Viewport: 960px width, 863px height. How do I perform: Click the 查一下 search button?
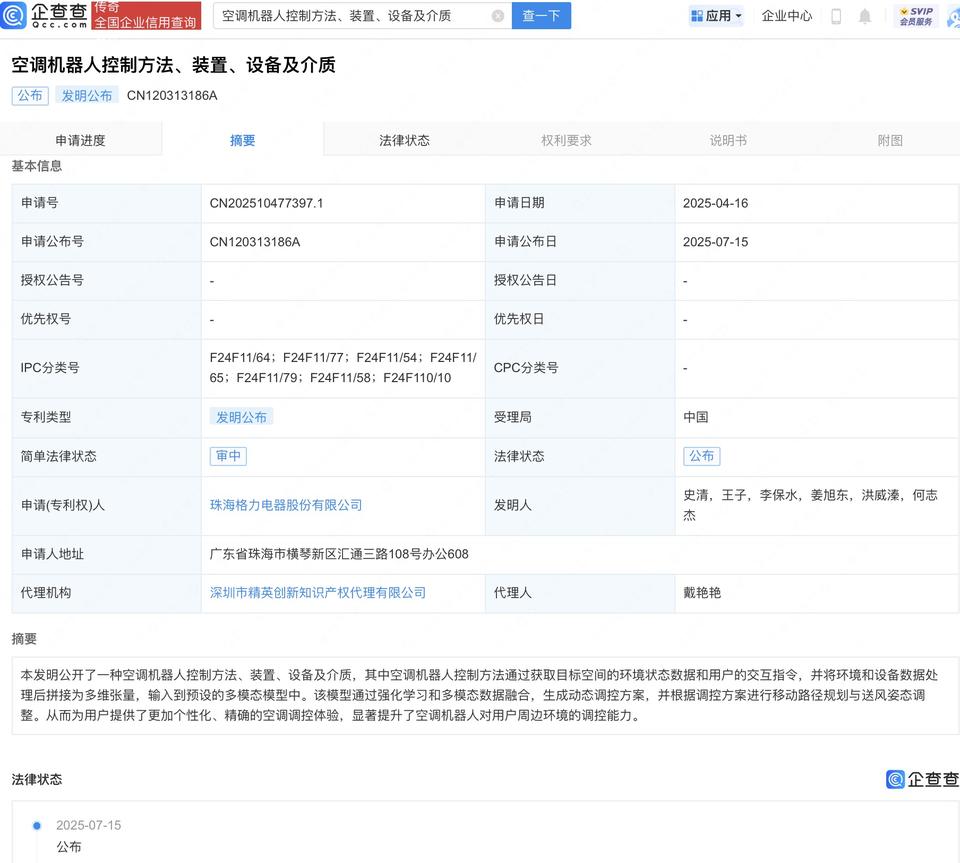click(x=541, y=16)
